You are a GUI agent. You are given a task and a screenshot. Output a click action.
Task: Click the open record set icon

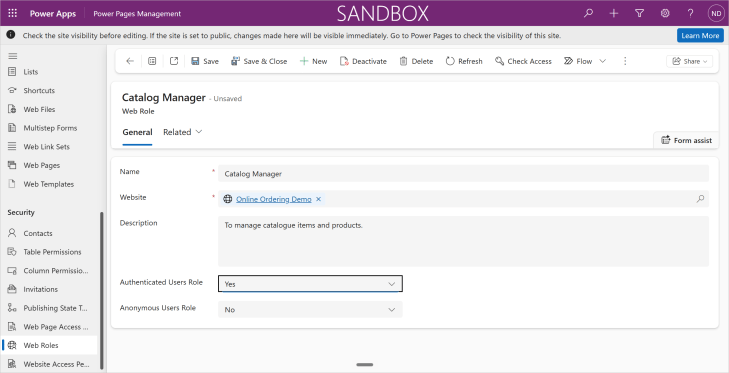coord(152,61)
